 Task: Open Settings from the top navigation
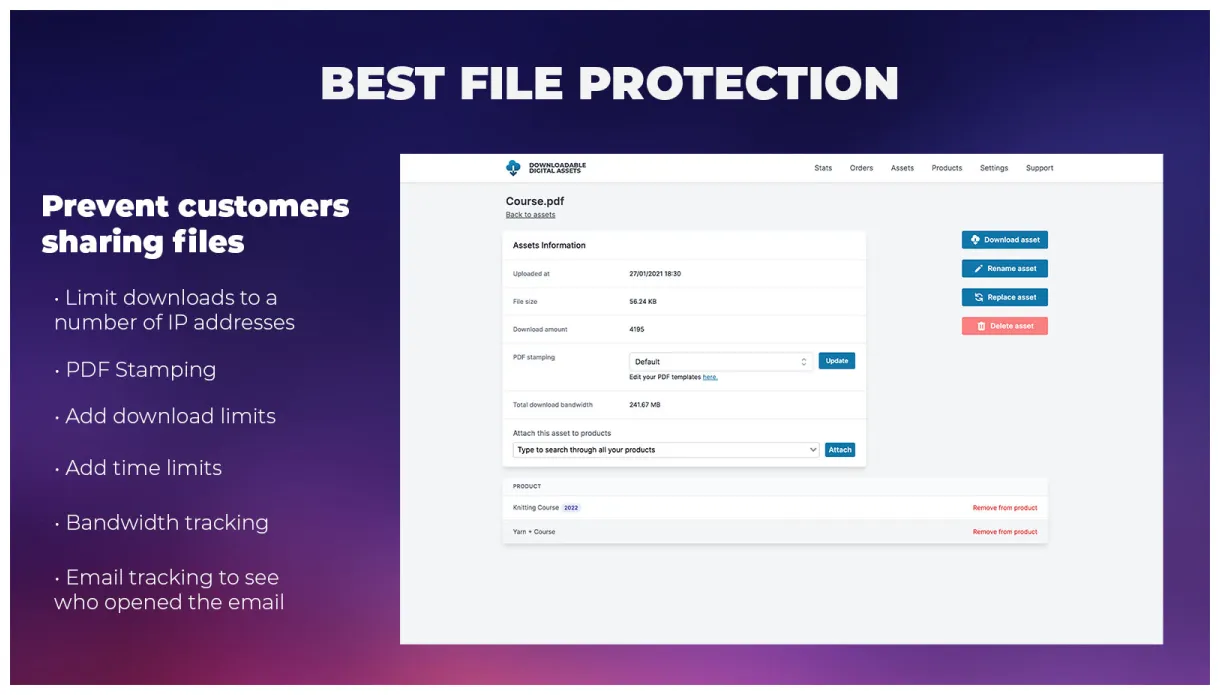pos(993,168)
